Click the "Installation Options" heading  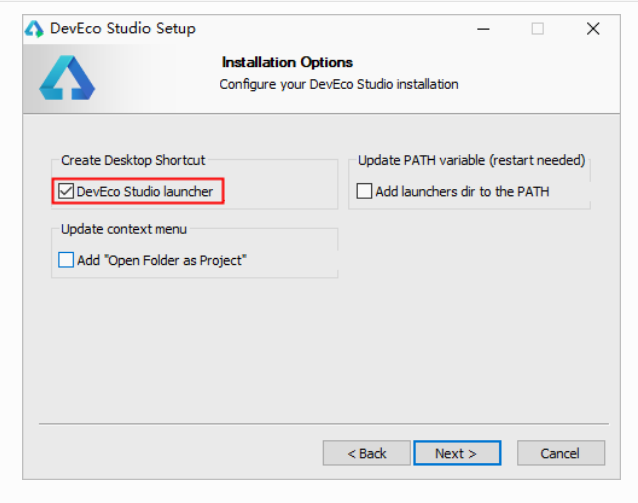click(287, 63)
